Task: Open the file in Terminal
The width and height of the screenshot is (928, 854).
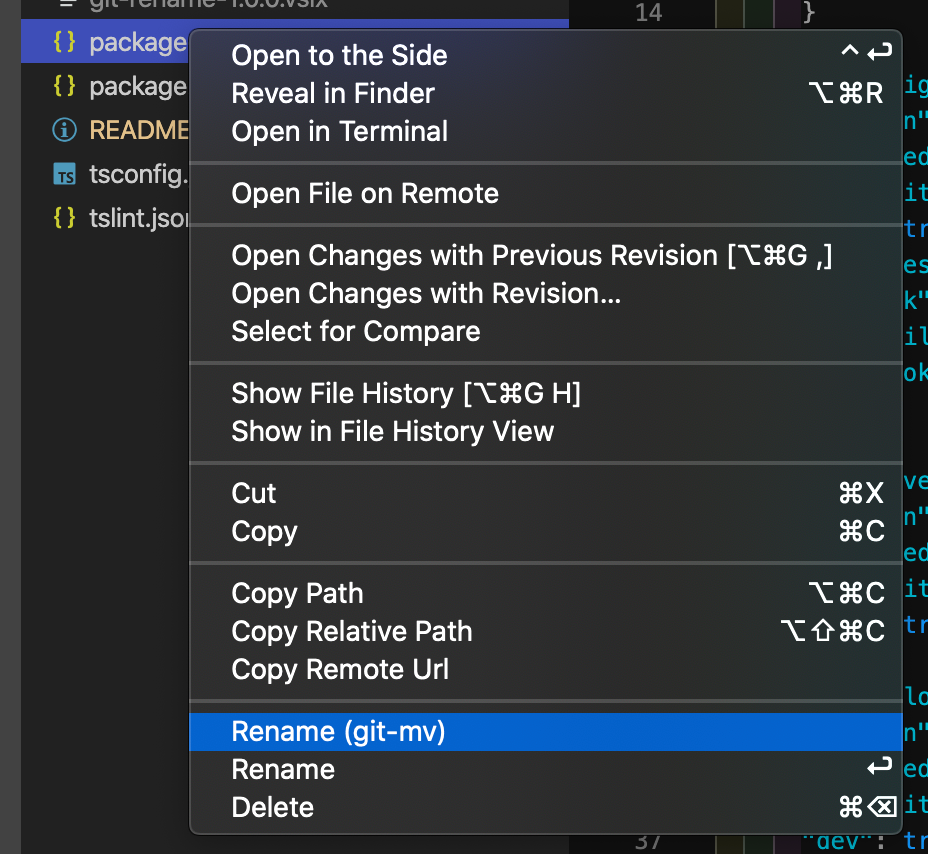Action: point(339,131)
